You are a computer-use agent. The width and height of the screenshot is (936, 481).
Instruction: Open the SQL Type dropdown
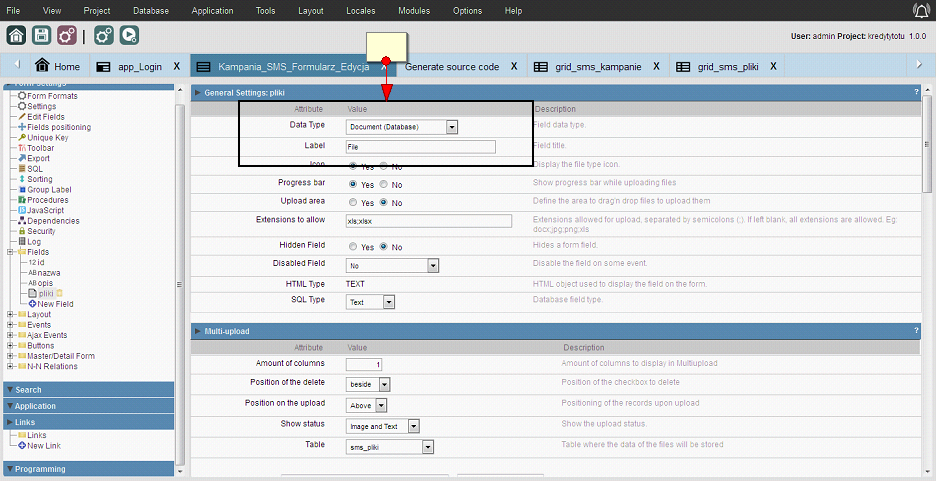coord(370,303)
